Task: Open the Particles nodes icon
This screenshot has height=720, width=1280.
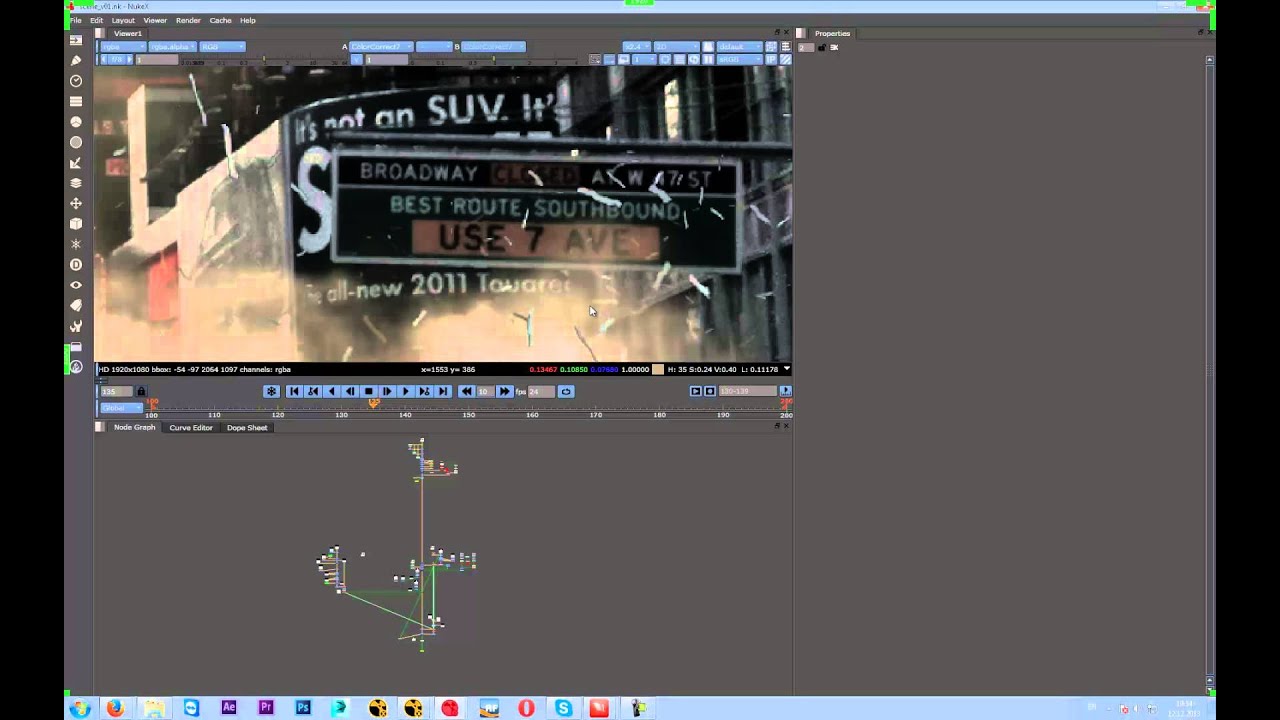Action: (x=76, y=244)
